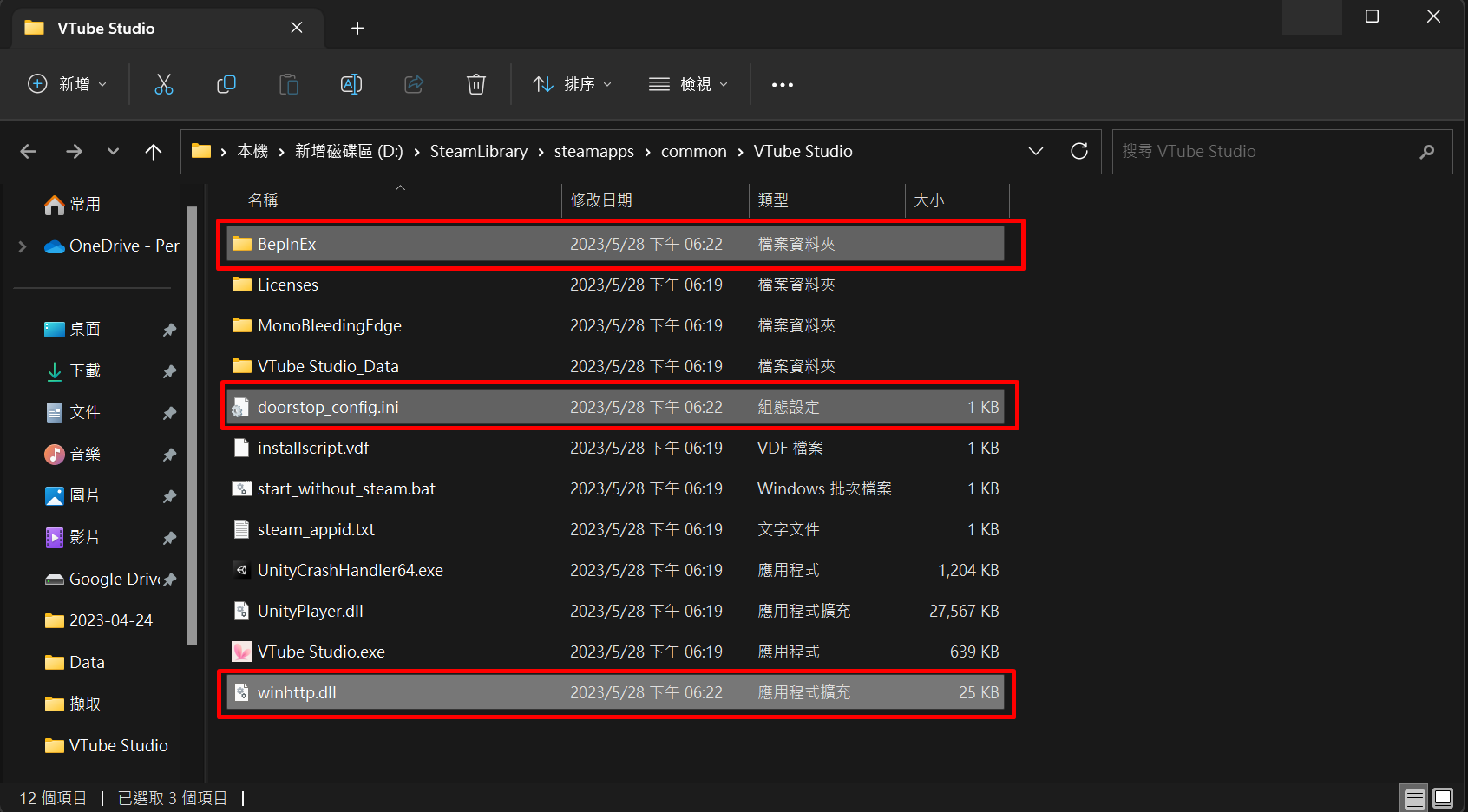Close the VTube Studio tab
The image size is (1468, 812).
(x=297, y=28)
